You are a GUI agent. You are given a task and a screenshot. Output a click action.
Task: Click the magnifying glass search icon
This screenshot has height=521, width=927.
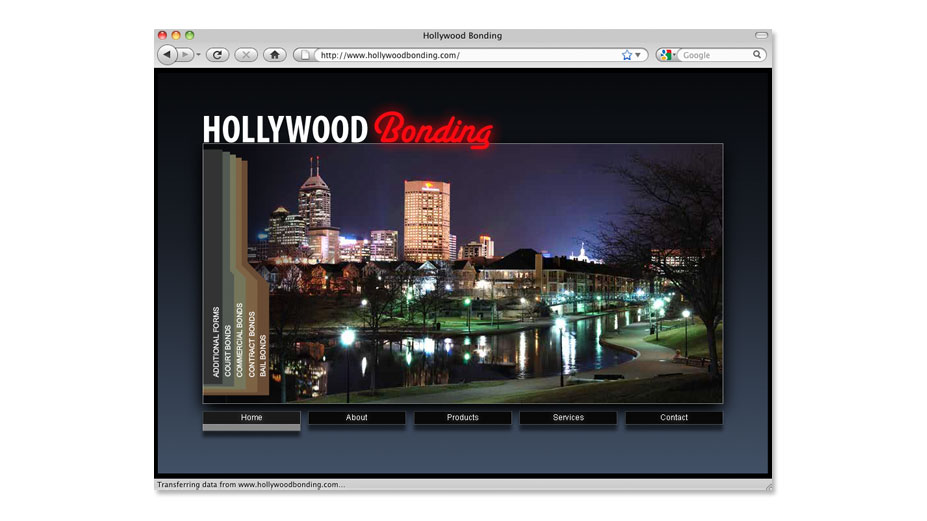(757, 54)
